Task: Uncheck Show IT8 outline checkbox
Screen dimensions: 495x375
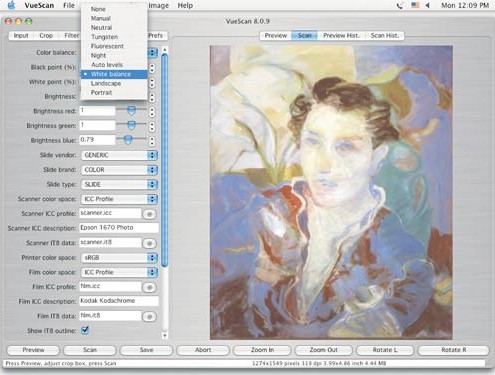Action: (85, 330)
